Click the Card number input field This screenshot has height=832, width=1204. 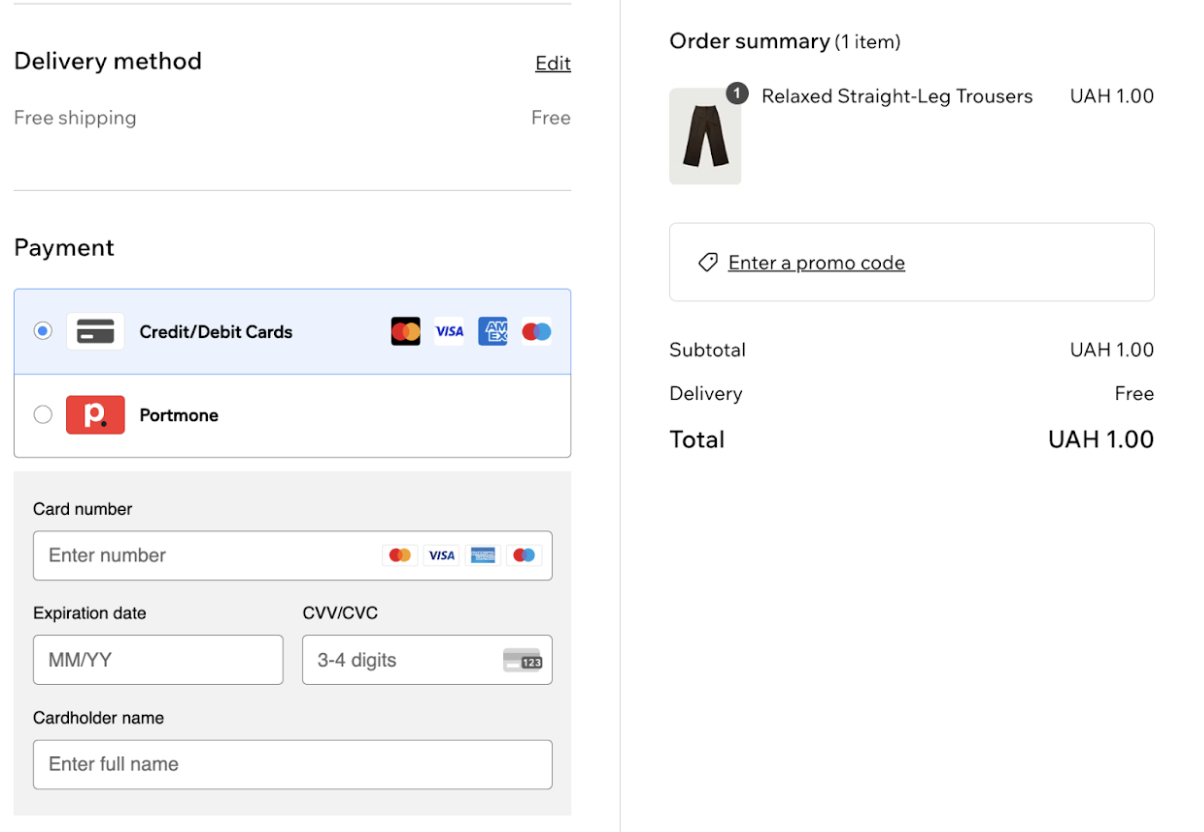point(200,555)
